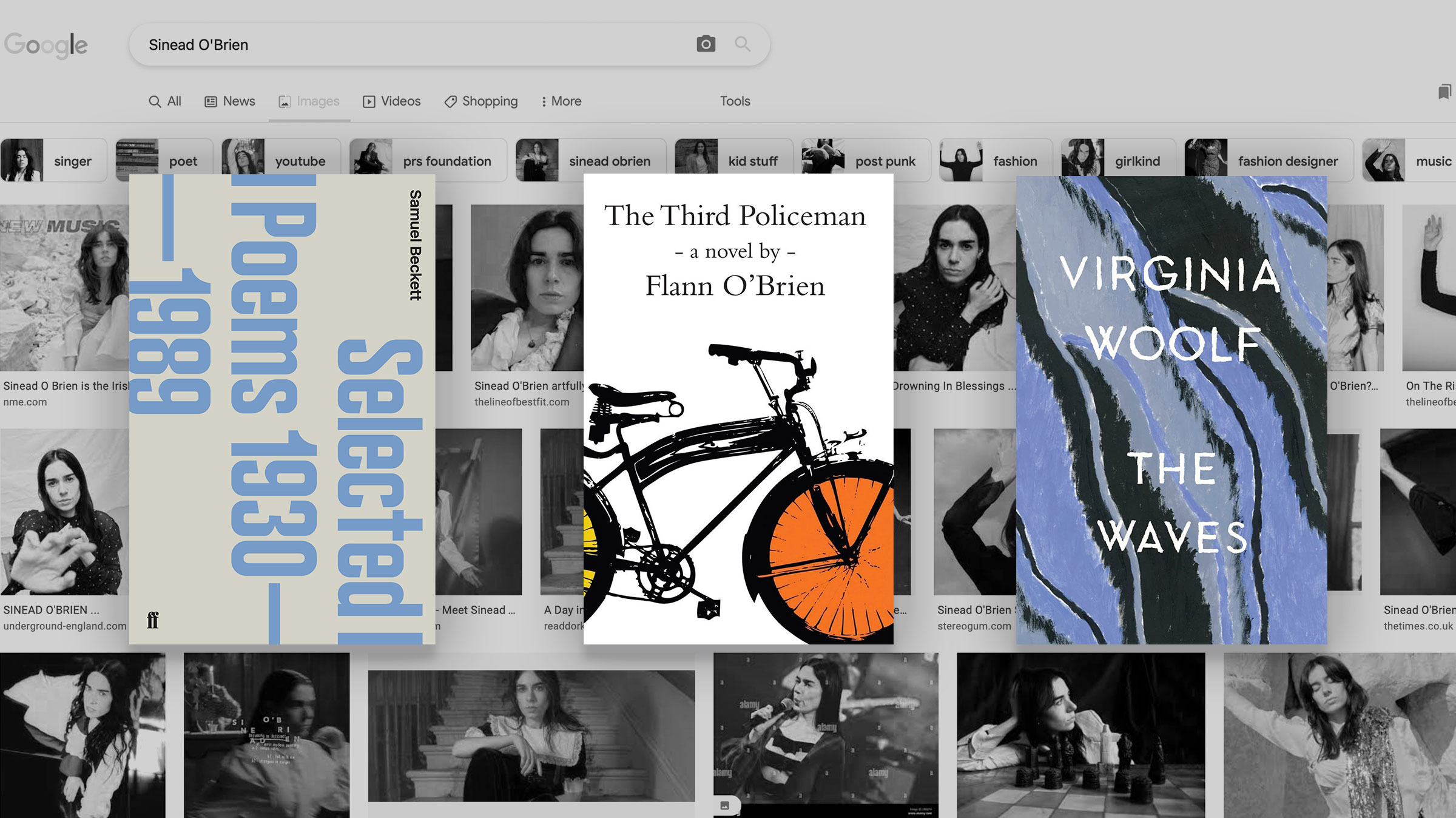
Task: Select the prs foundation filter chip
Action: [x=428, y=160]
